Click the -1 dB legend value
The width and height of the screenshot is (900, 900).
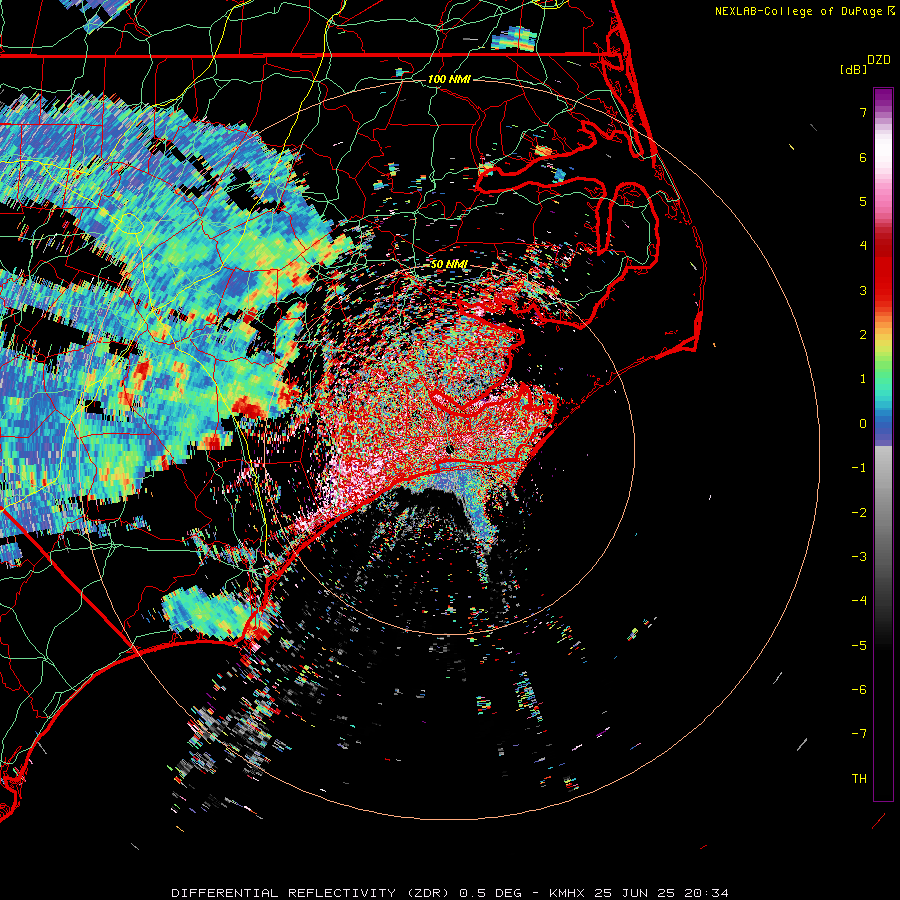tap(859, 468)
